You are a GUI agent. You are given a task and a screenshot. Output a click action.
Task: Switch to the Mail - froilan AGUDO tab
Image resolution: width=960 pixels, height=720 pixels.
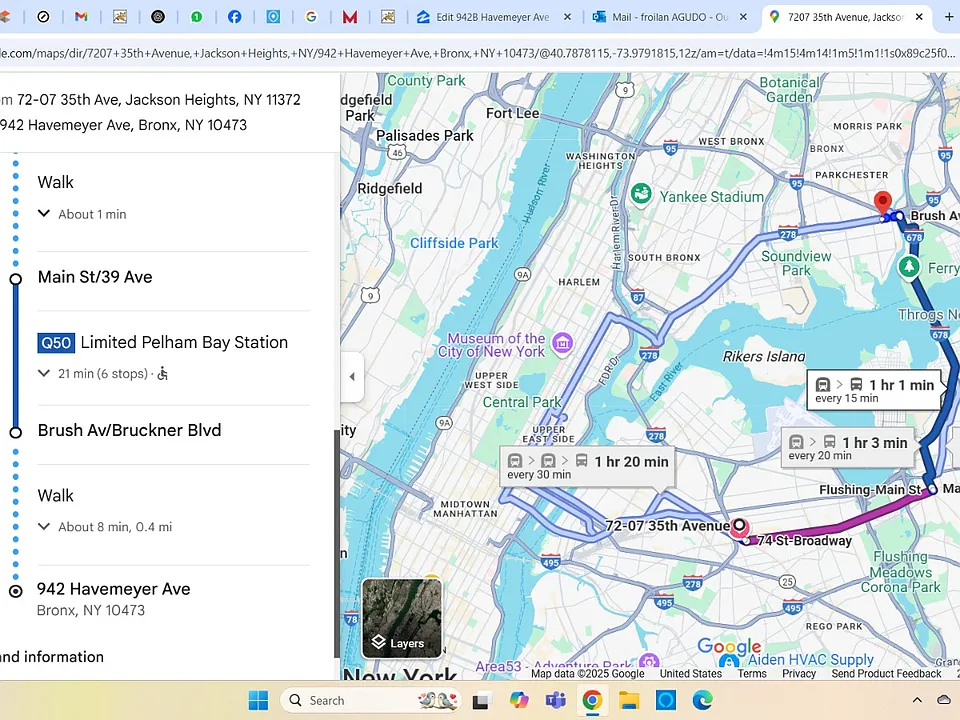(670, 17)
